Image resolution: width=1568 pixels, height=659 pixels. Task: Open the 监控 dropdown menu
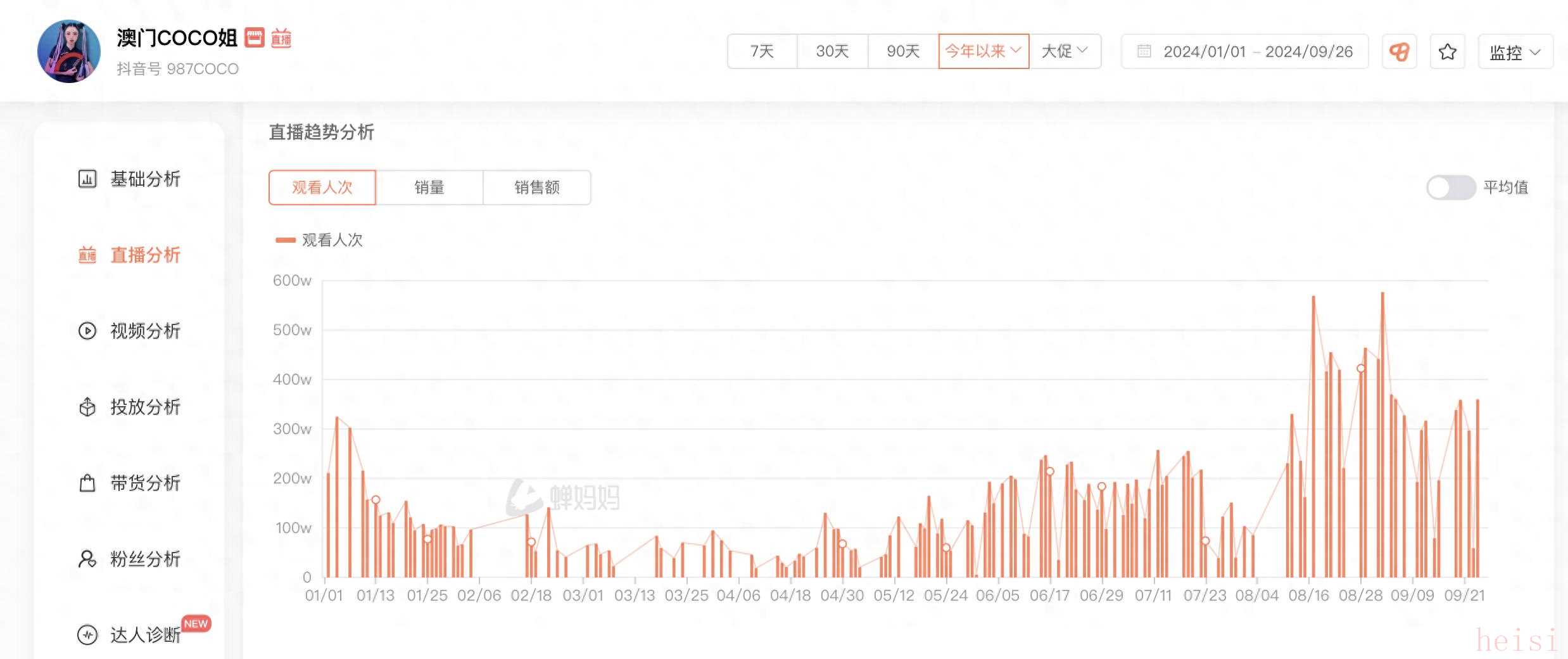(x=1515, y=52)
